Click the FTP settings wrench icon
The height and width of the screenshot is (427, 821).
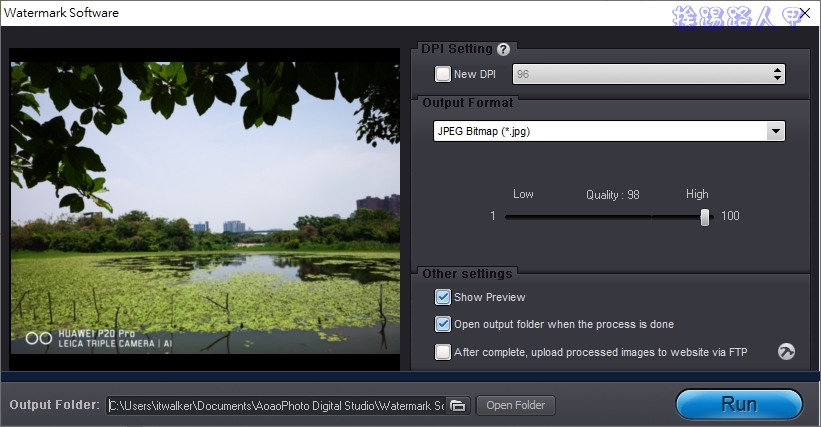pos(786,352)
